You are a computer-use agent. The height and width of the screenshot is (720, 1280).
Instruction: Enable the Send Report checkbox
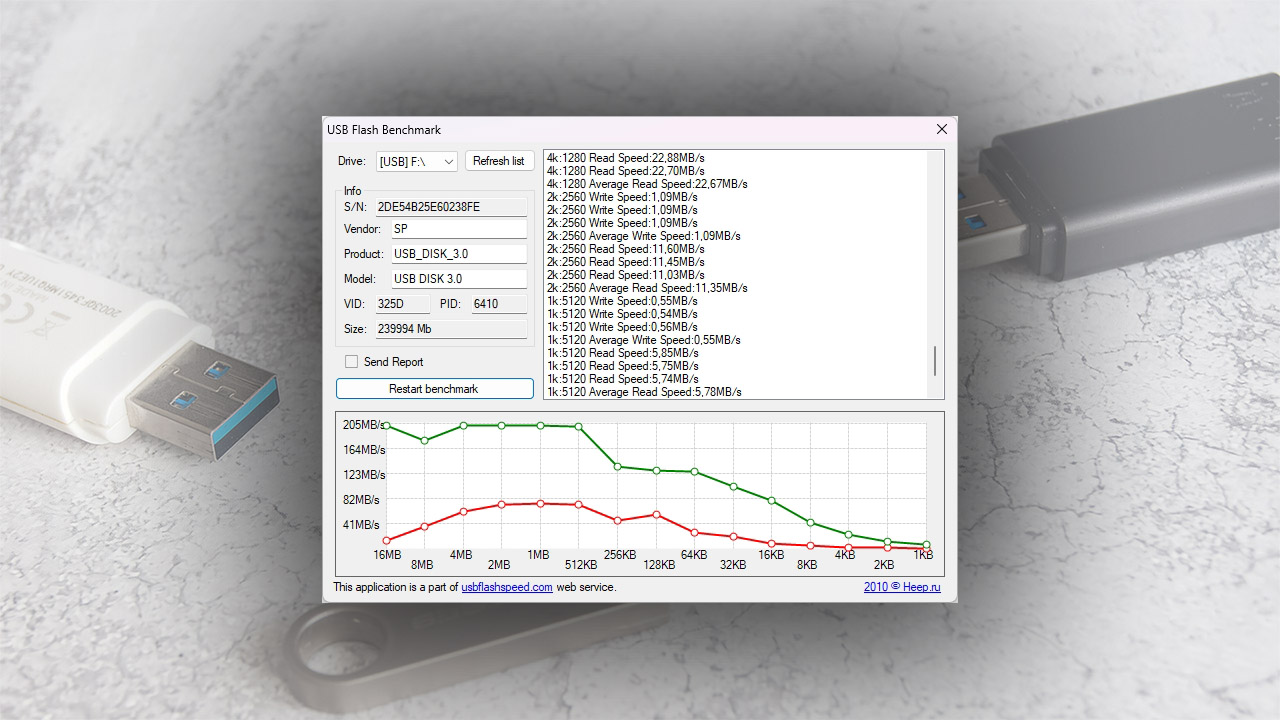pyautogui.click(x=351, y=362)
